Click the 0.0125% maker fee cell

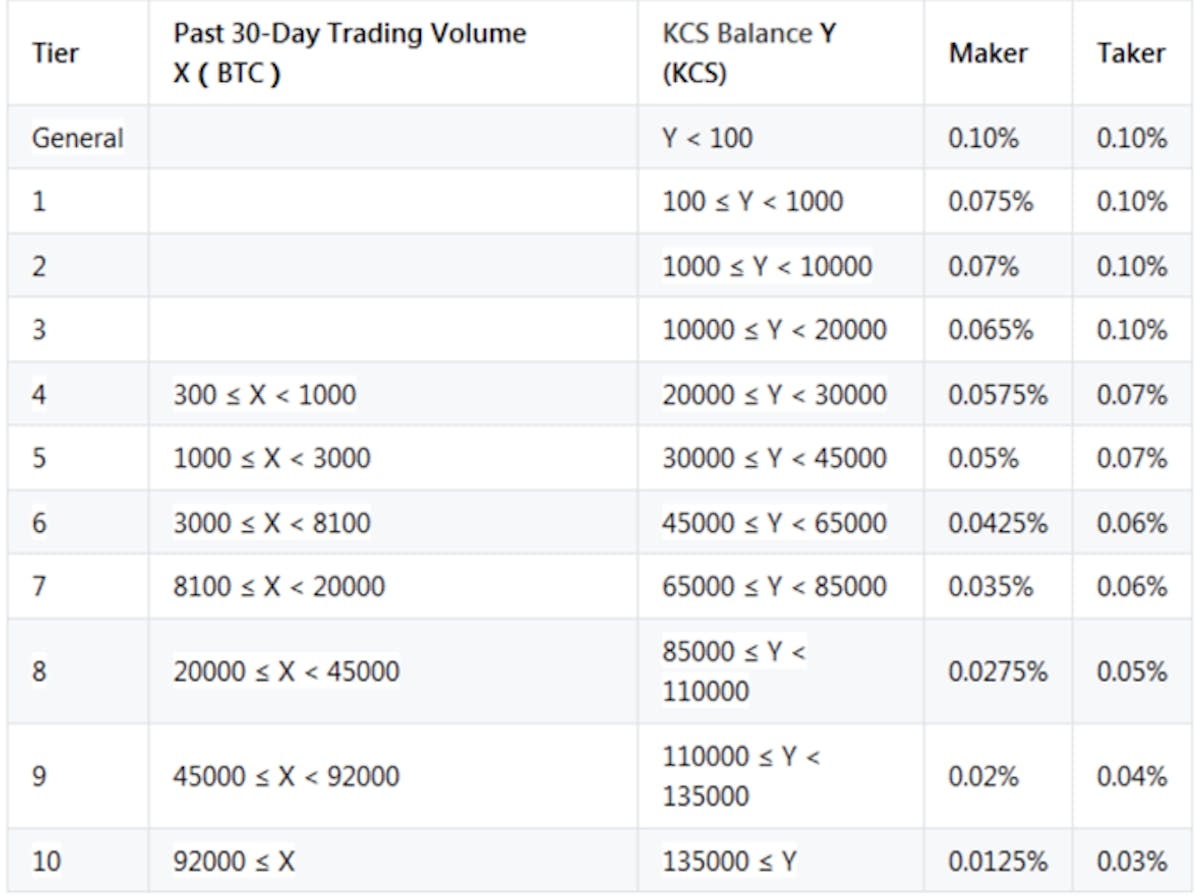pyautogui.click(x=998, y=860)
